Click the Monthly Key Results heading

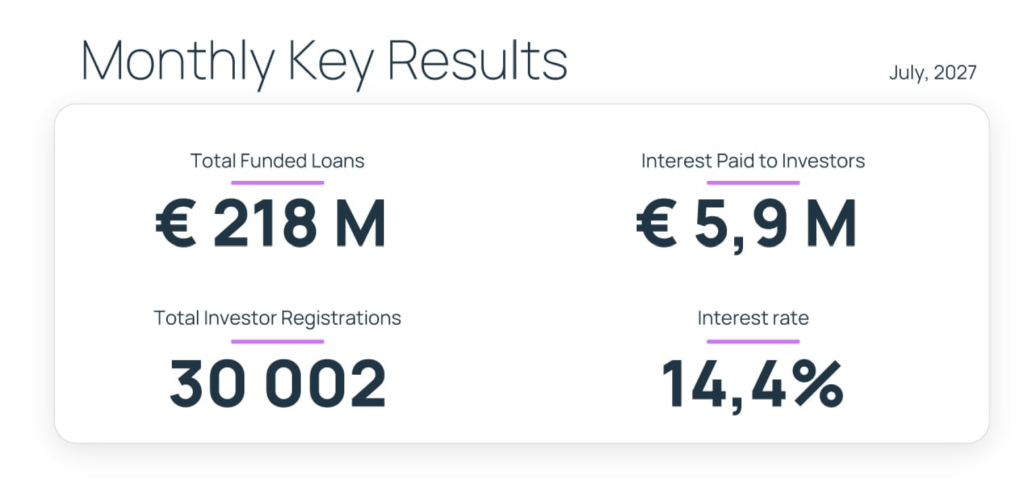324,63
